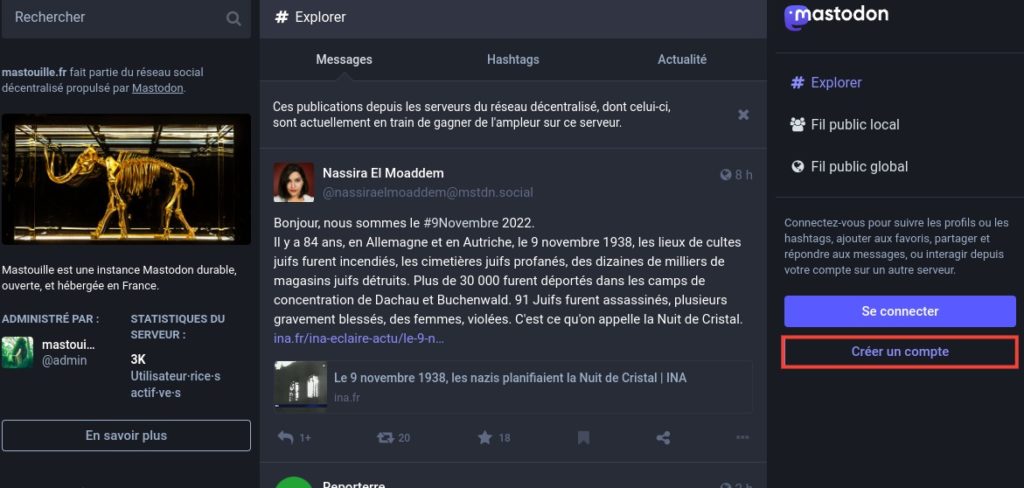Open the ina.fr link preview card
The image size is (1024, 488).
coord(513,386)
